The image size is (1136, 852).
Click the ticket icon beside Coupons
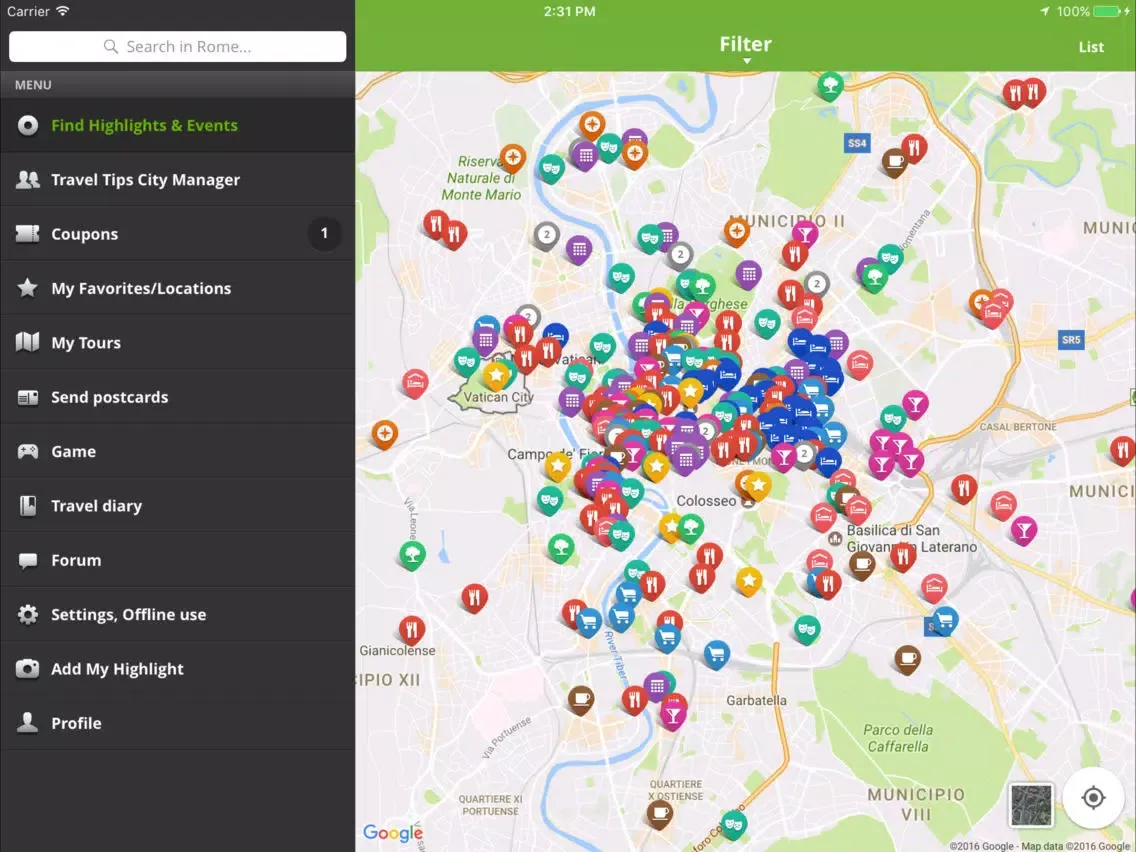point(28,234)
